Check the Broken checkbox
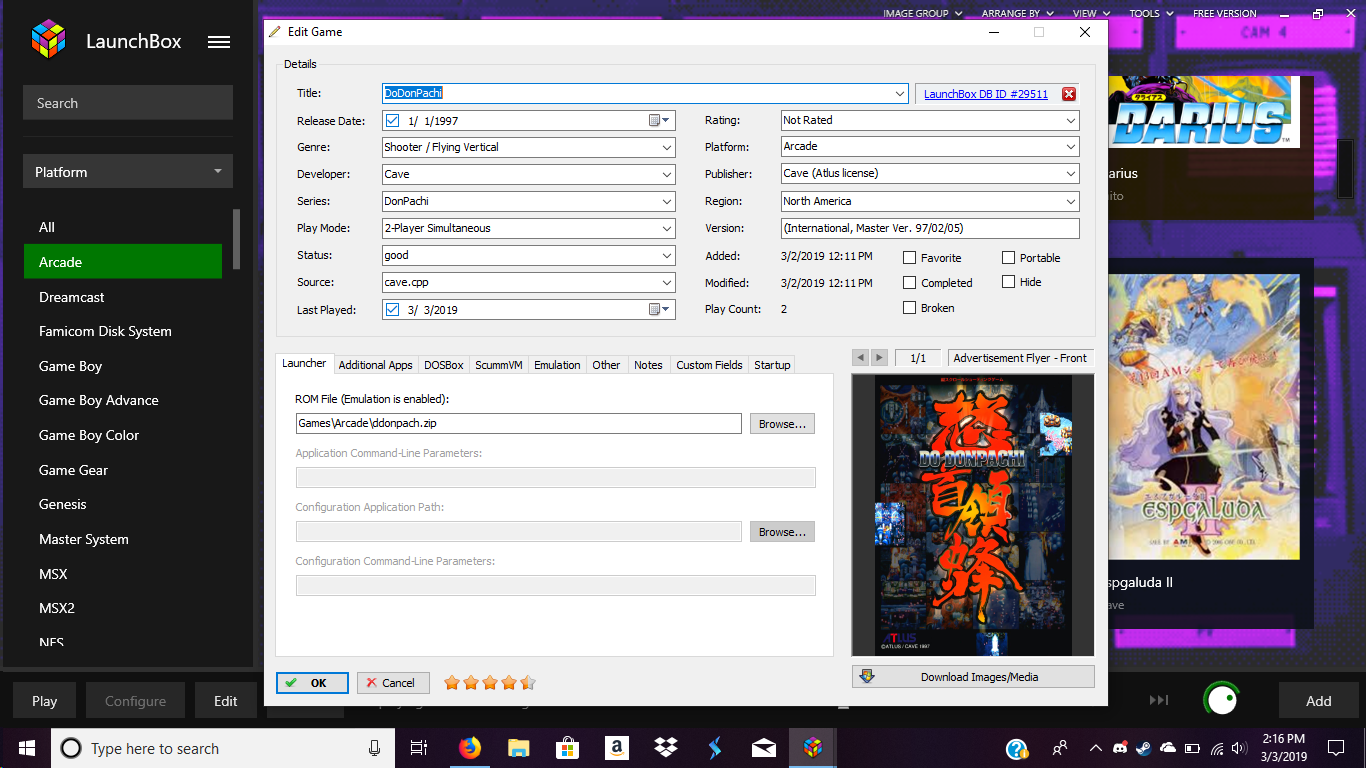Viewport: 1366px width, 768px height. point(909,308)
